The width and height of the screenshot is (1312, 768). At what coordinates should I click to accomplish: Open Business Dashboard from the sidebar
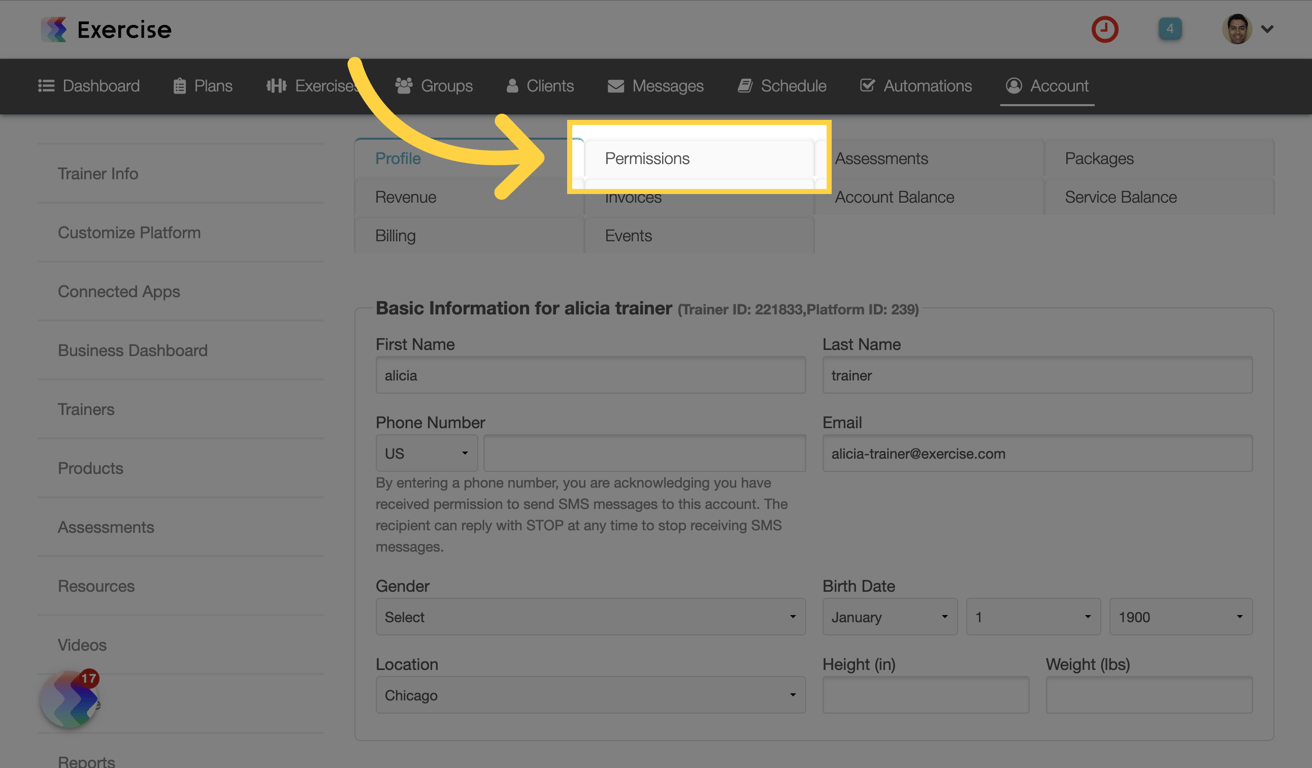tap(132, 350)
